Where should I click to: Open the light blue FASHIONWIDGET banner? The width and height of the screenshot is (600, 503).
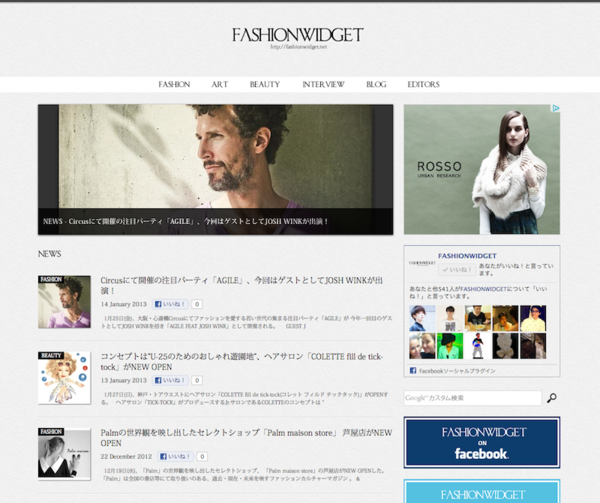click(482, 492)
